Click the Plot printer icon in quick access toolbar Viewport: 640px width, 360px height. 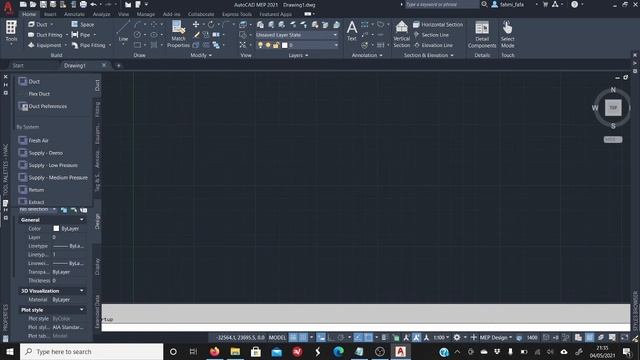pos(83,4)
